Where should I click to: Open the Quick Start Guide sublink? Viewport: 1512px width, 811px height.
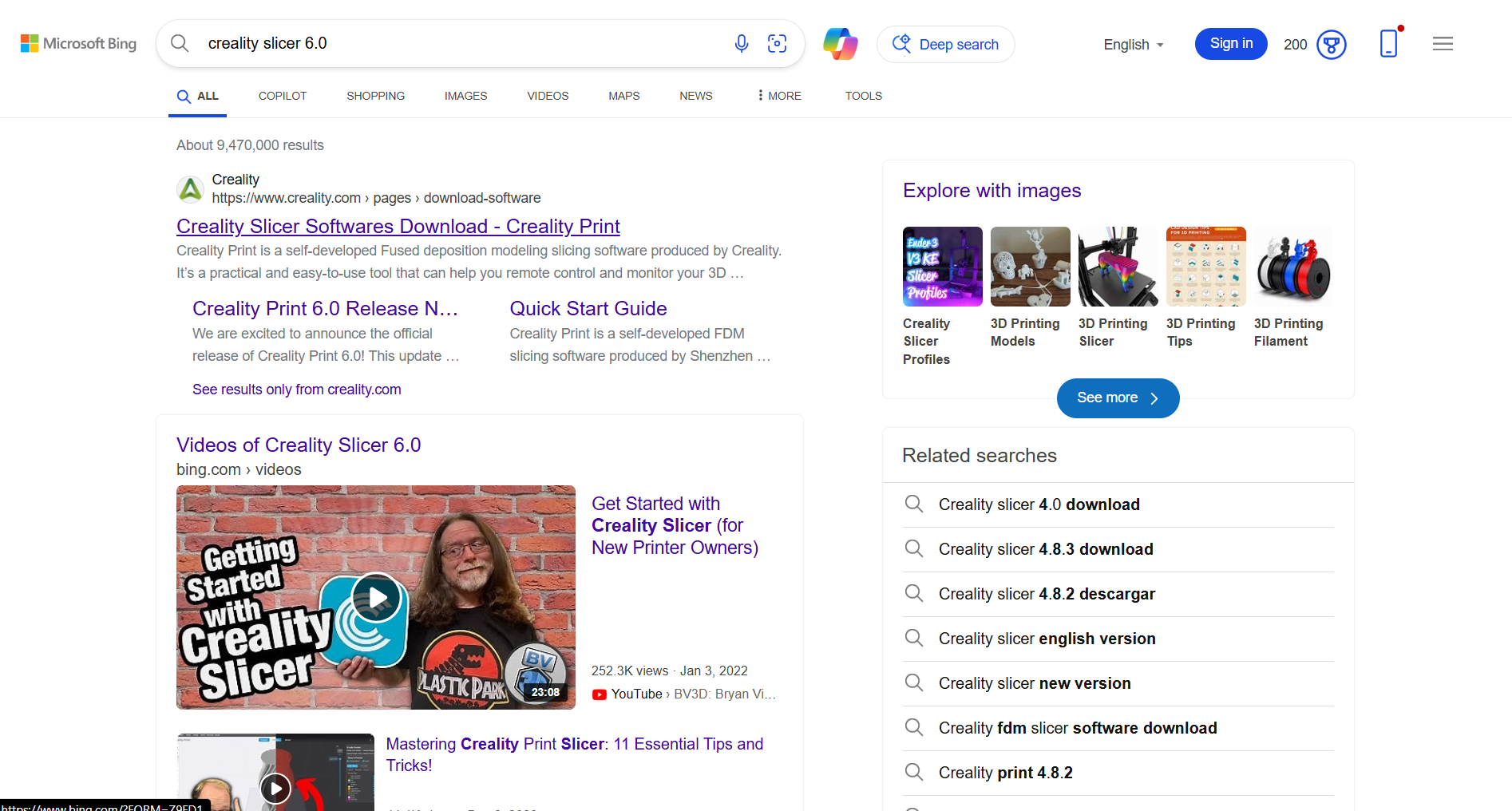588,309
